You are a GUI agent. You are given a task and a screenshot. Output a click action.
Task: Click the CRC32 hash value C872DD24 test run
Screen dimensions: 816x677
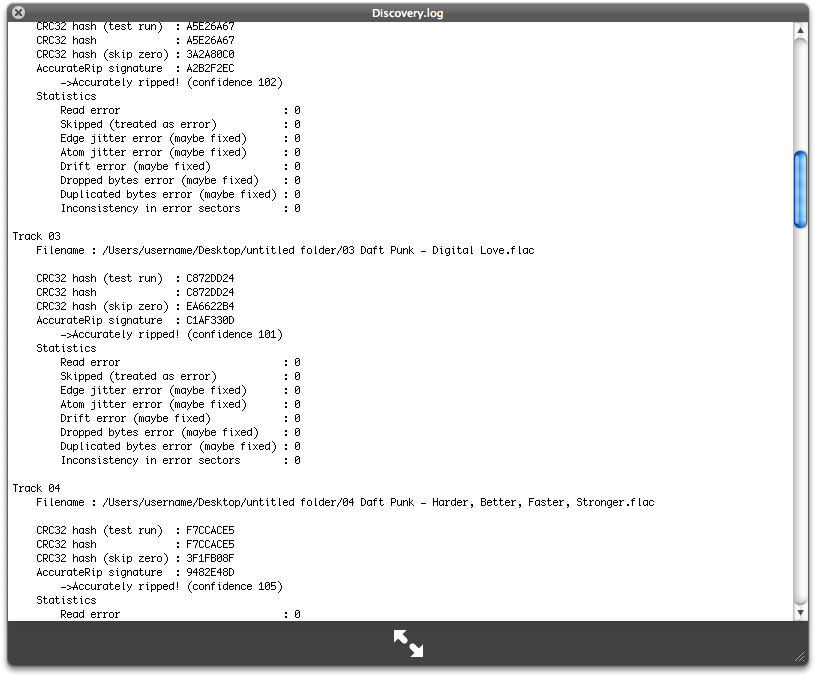tap(210, 278)
